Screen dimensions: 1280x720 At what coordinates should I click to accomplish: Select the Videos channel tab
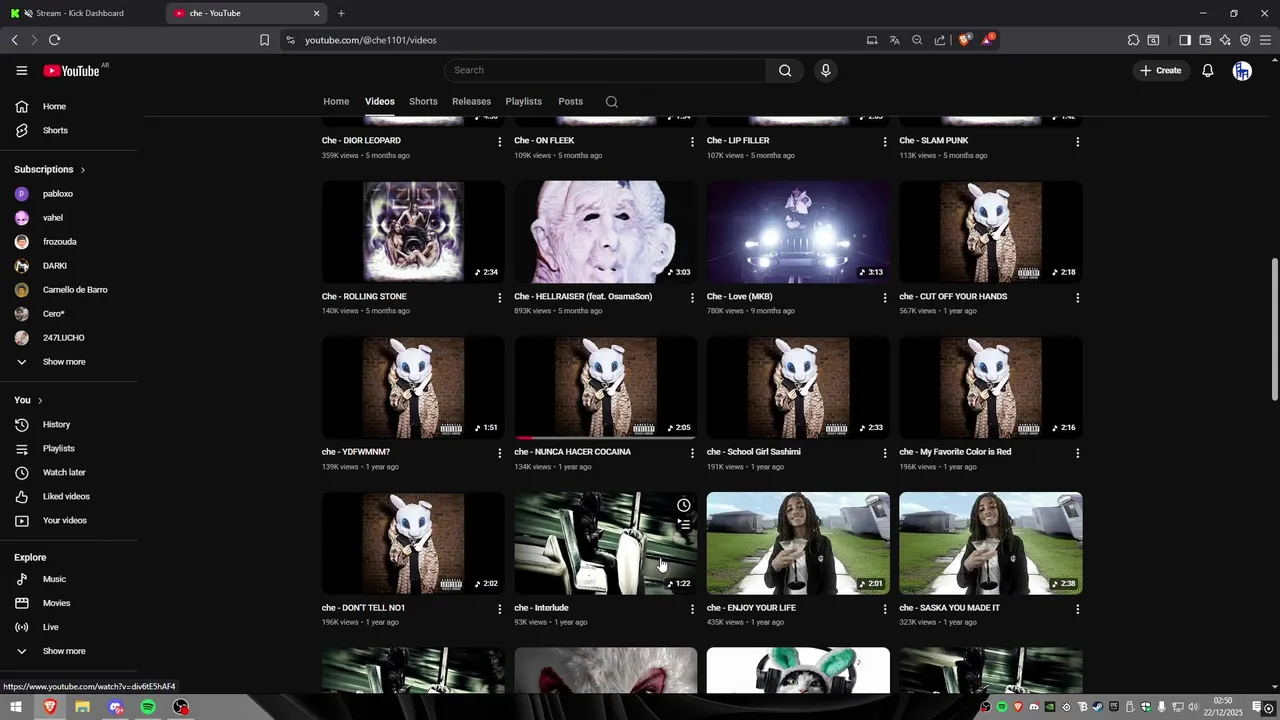380,101
